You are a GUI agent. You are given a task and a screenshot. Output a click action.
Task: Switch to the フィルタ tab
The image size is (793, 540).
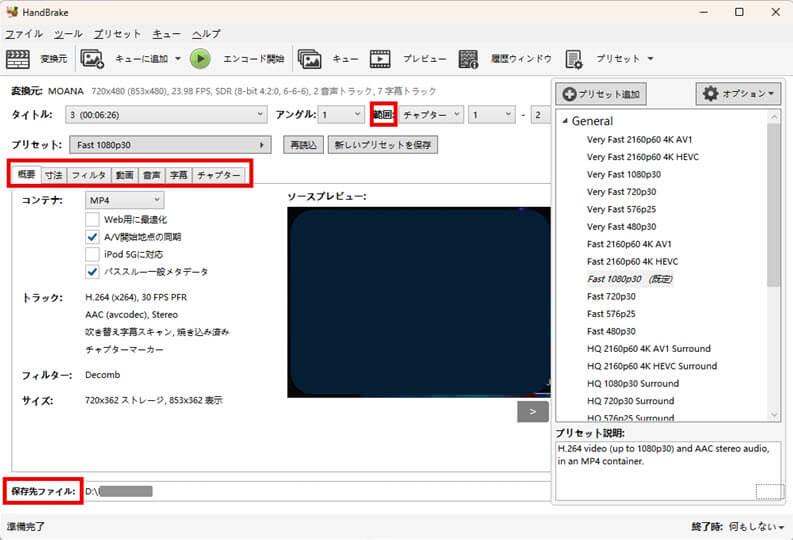click(88, 175)
